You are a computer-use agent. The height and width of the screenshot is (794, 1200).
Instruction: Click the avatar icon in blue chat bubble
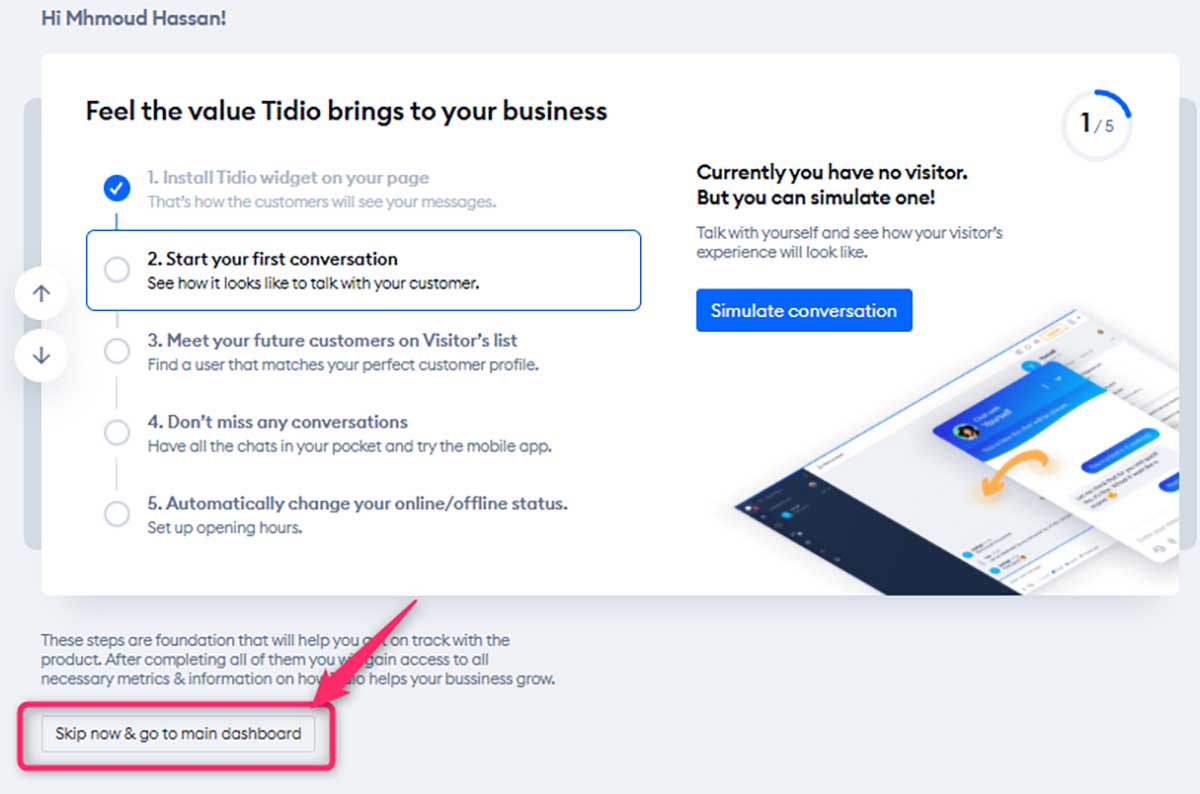pyautogui.click(x=967, y=432)
